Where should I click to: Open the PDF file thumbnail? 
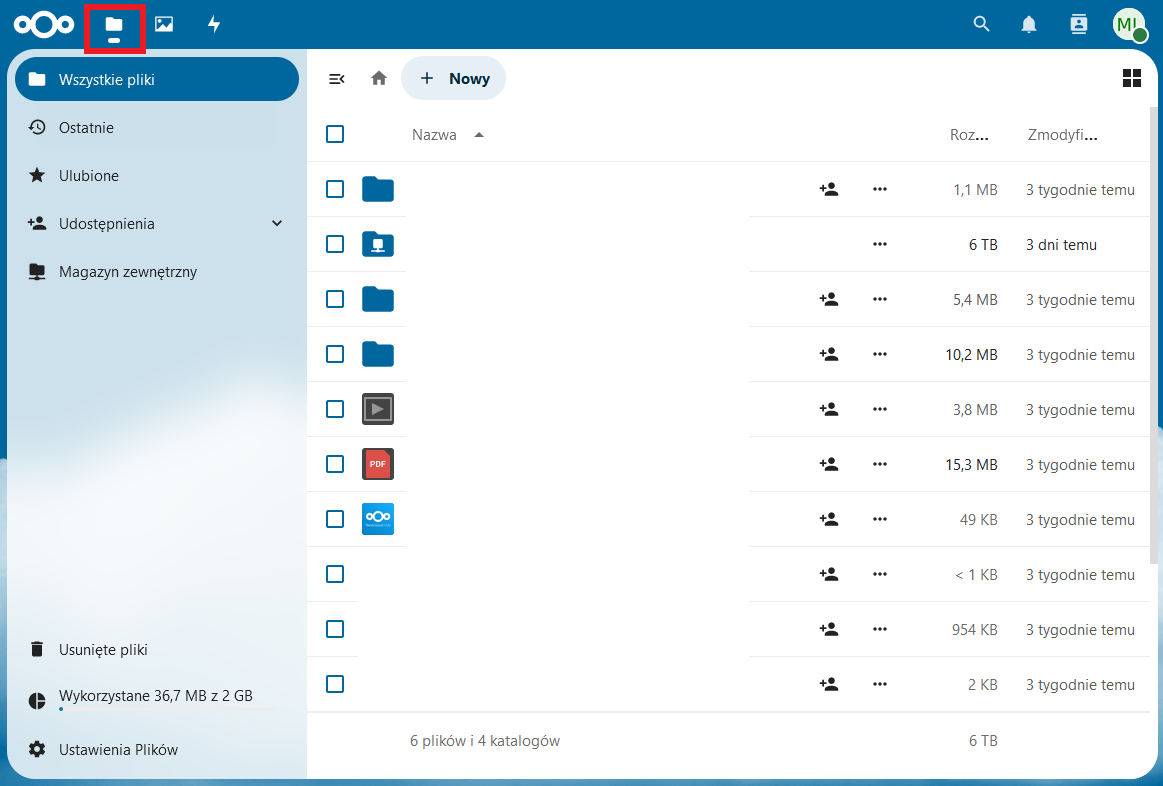378,463
